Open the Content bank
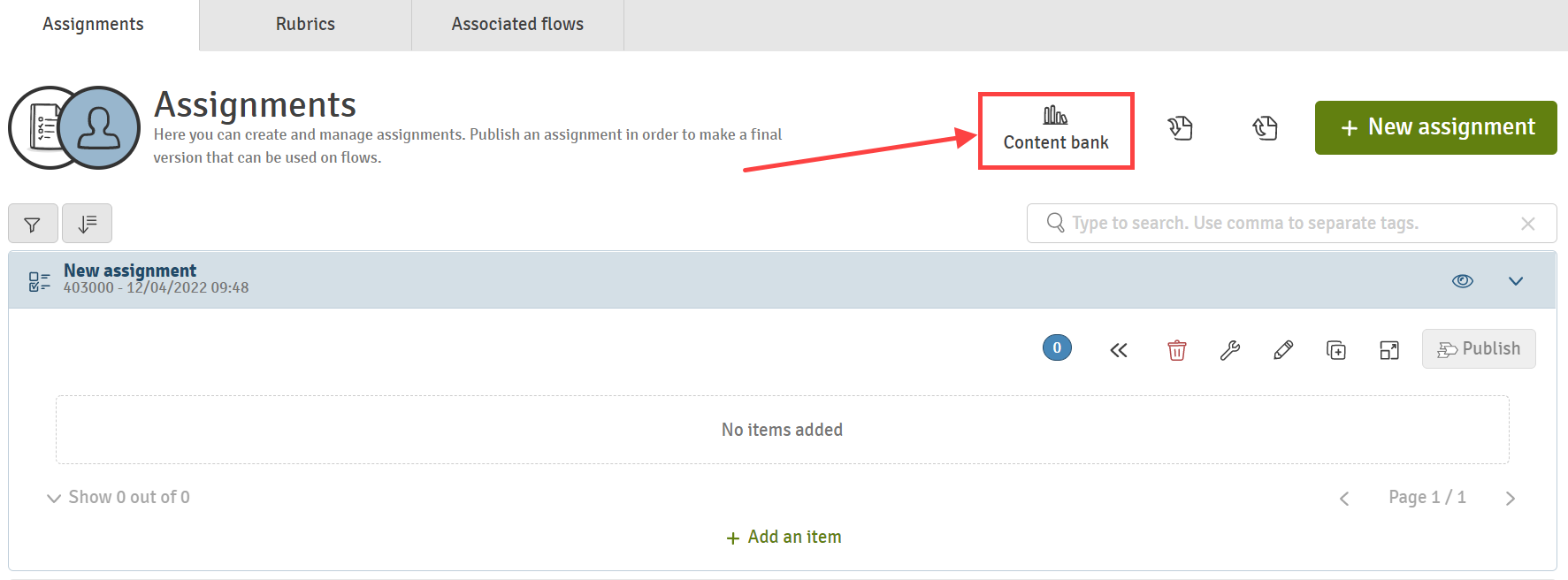The image size is (1568, 580). [x=1055, y=129]
